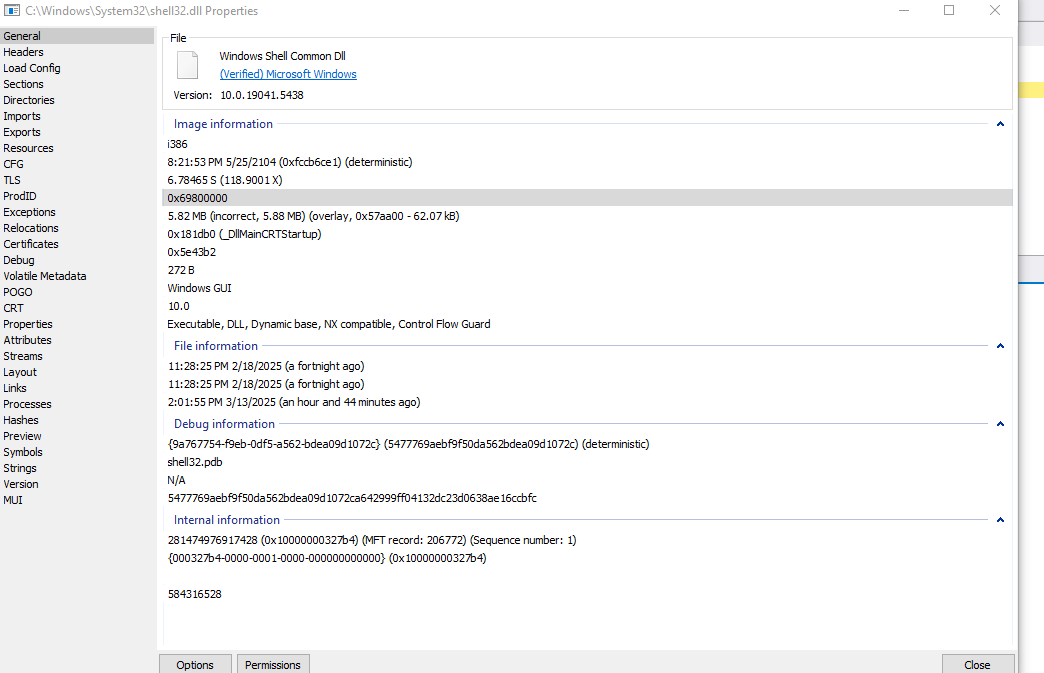
Task: Click the window icon in the title bar
Action: click(x=11, y=11)
